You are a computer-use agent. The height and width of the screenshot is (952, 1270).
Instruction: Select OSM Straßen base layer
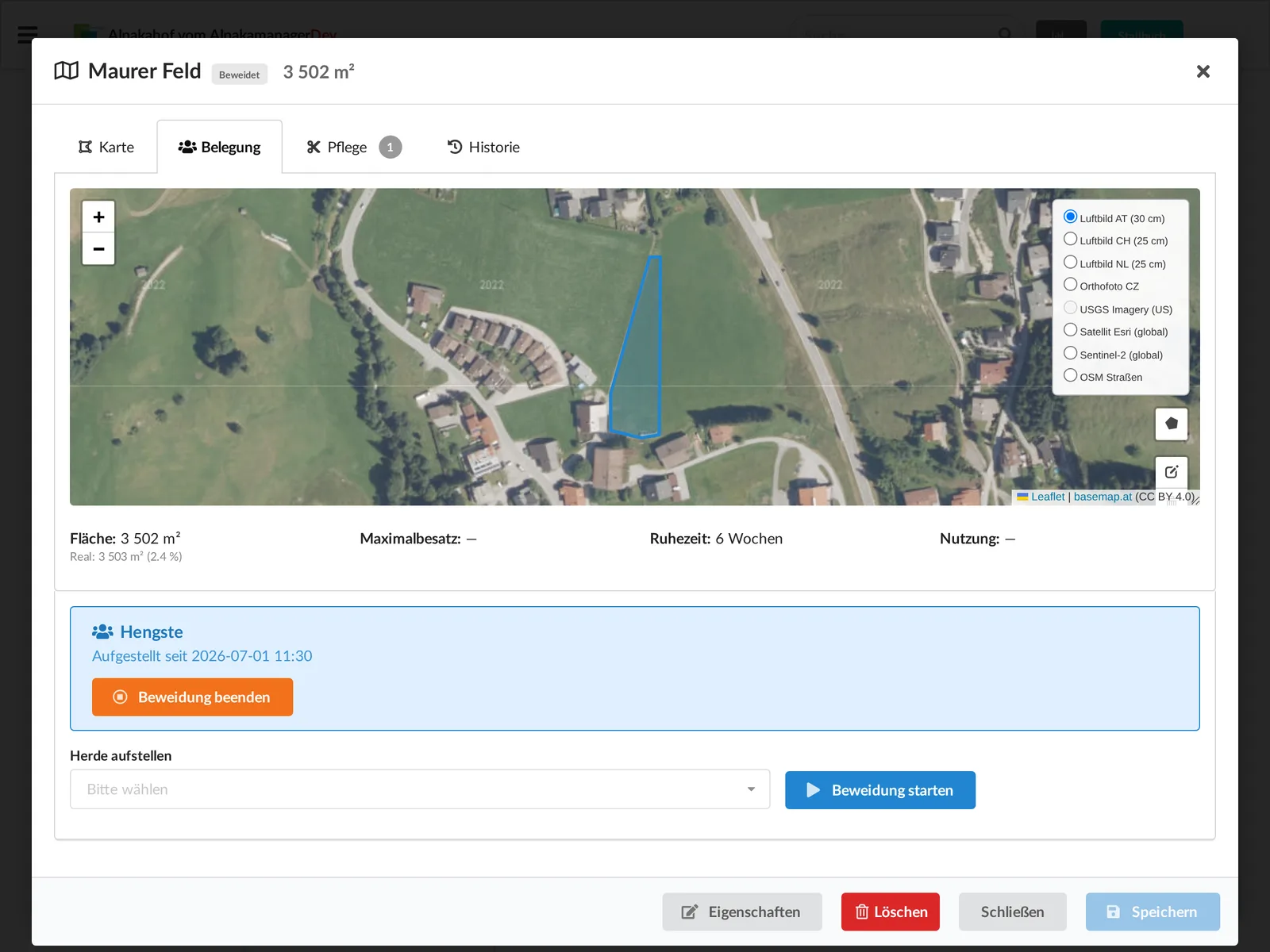[1070, 375]
